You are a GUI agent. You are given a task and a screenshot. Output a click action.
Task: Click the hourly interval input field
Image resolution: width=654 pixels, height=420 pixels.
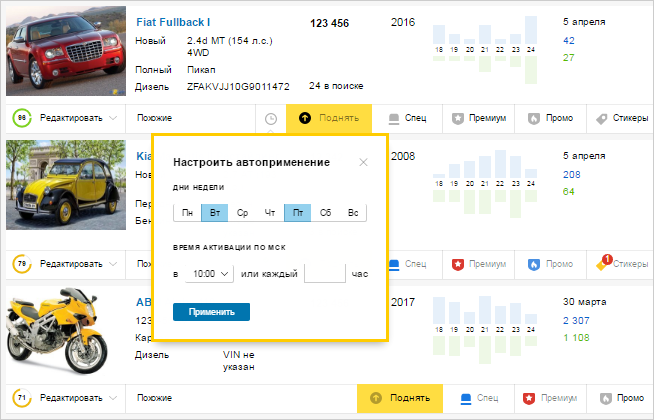coord(324,273)
